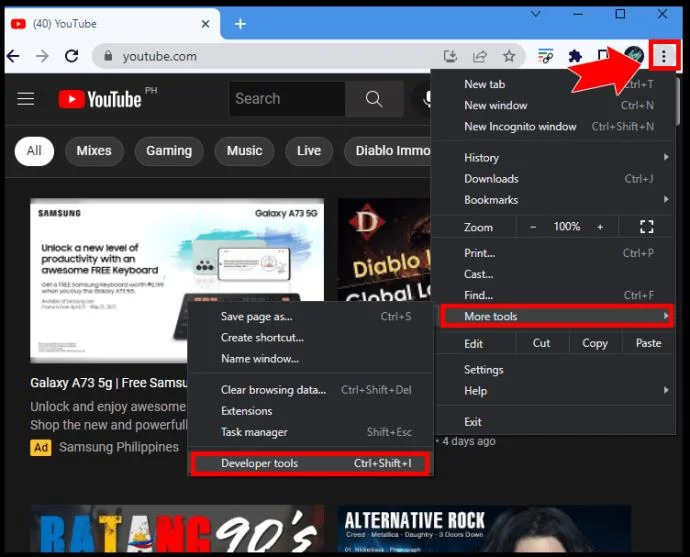The image size is (690, 557).
Task: Click the lock icon in address bar
Action: (108, 56)
